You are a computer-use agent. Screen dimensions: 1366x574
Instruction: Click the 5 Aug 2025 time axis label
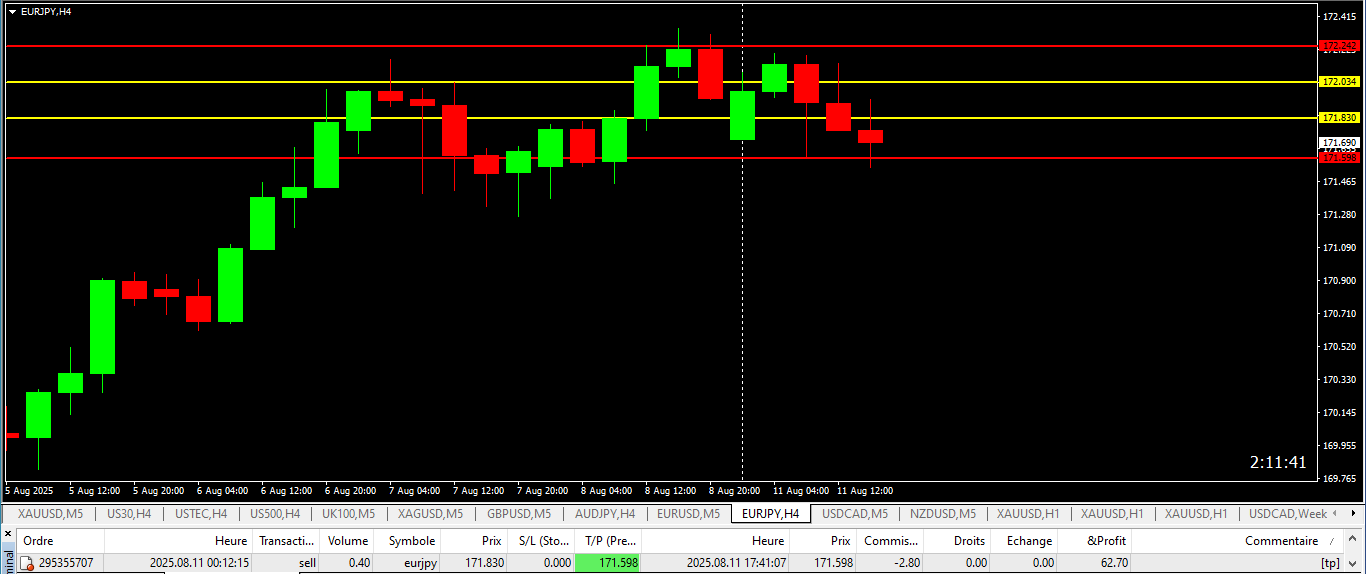[29, 491]
